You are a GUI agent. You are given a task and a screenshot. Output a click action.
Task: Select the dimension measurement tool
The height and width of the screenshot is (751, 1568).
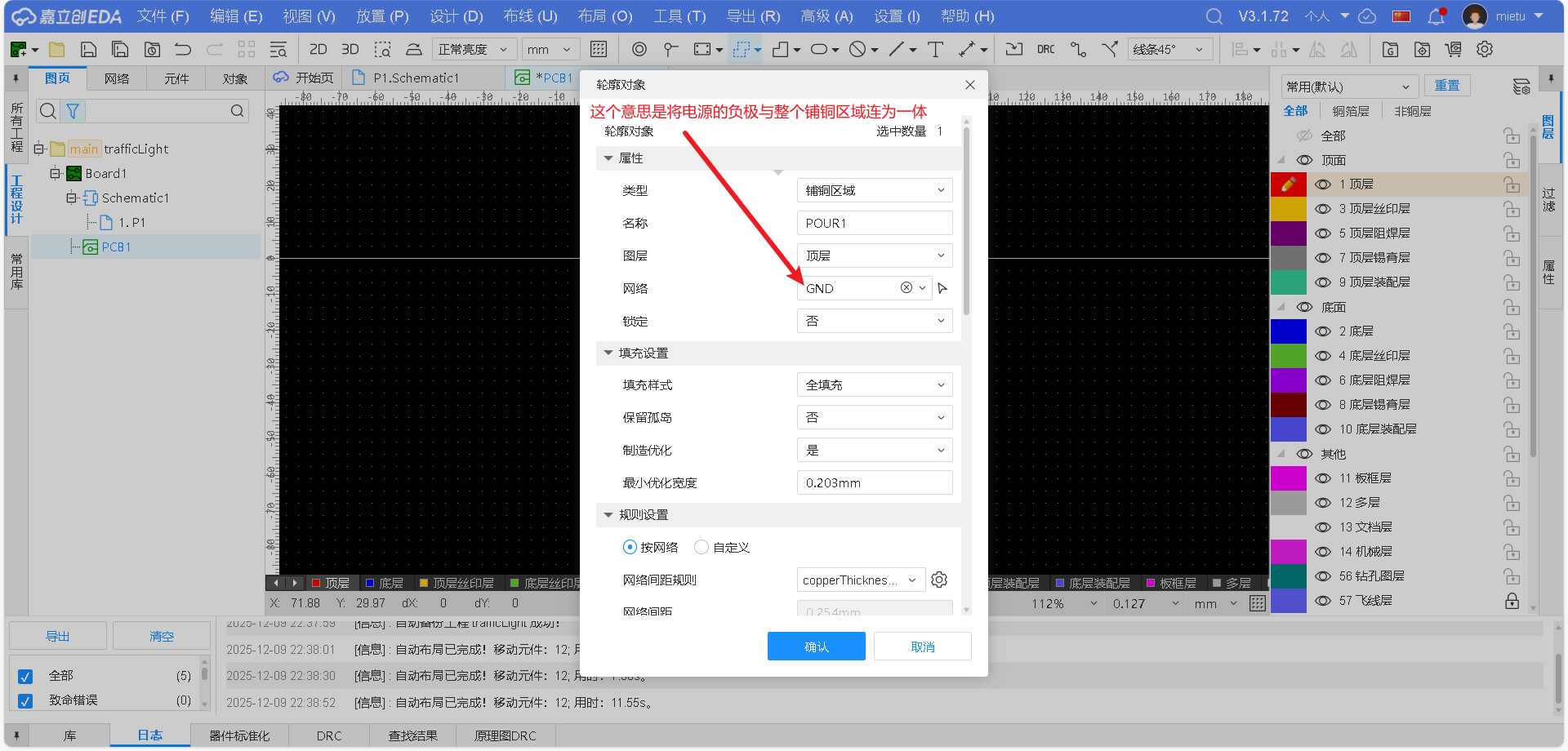(969, 49)
